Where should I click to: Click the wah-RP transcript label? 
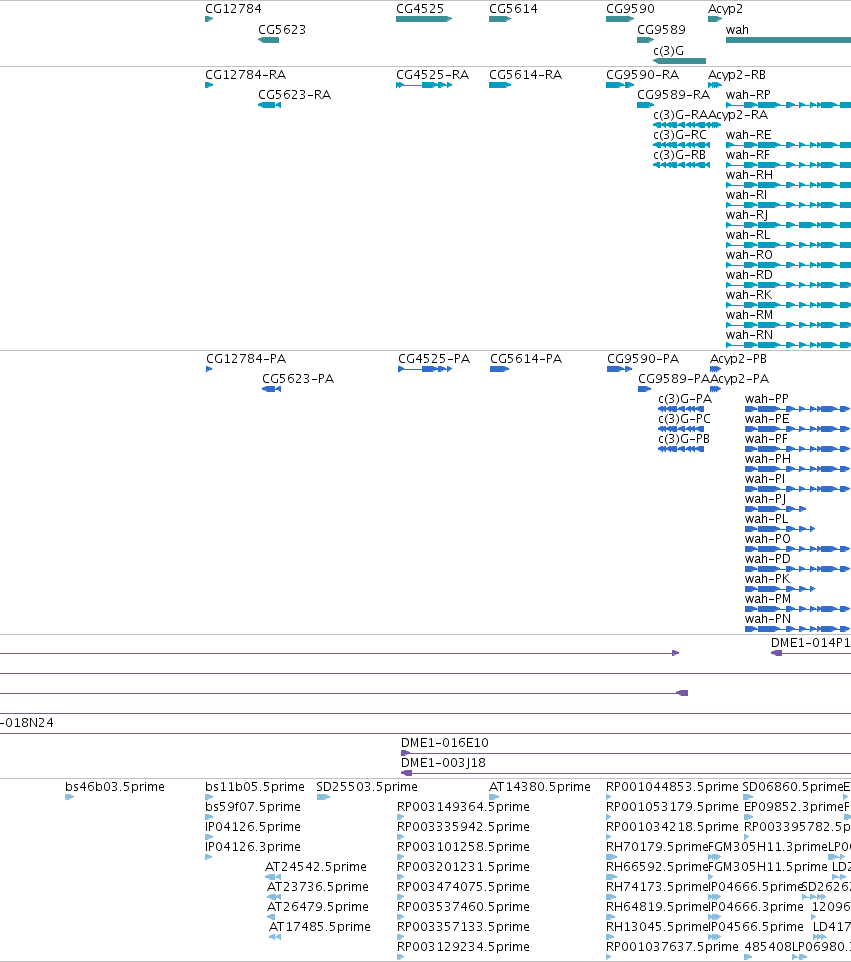click(748, 94)
